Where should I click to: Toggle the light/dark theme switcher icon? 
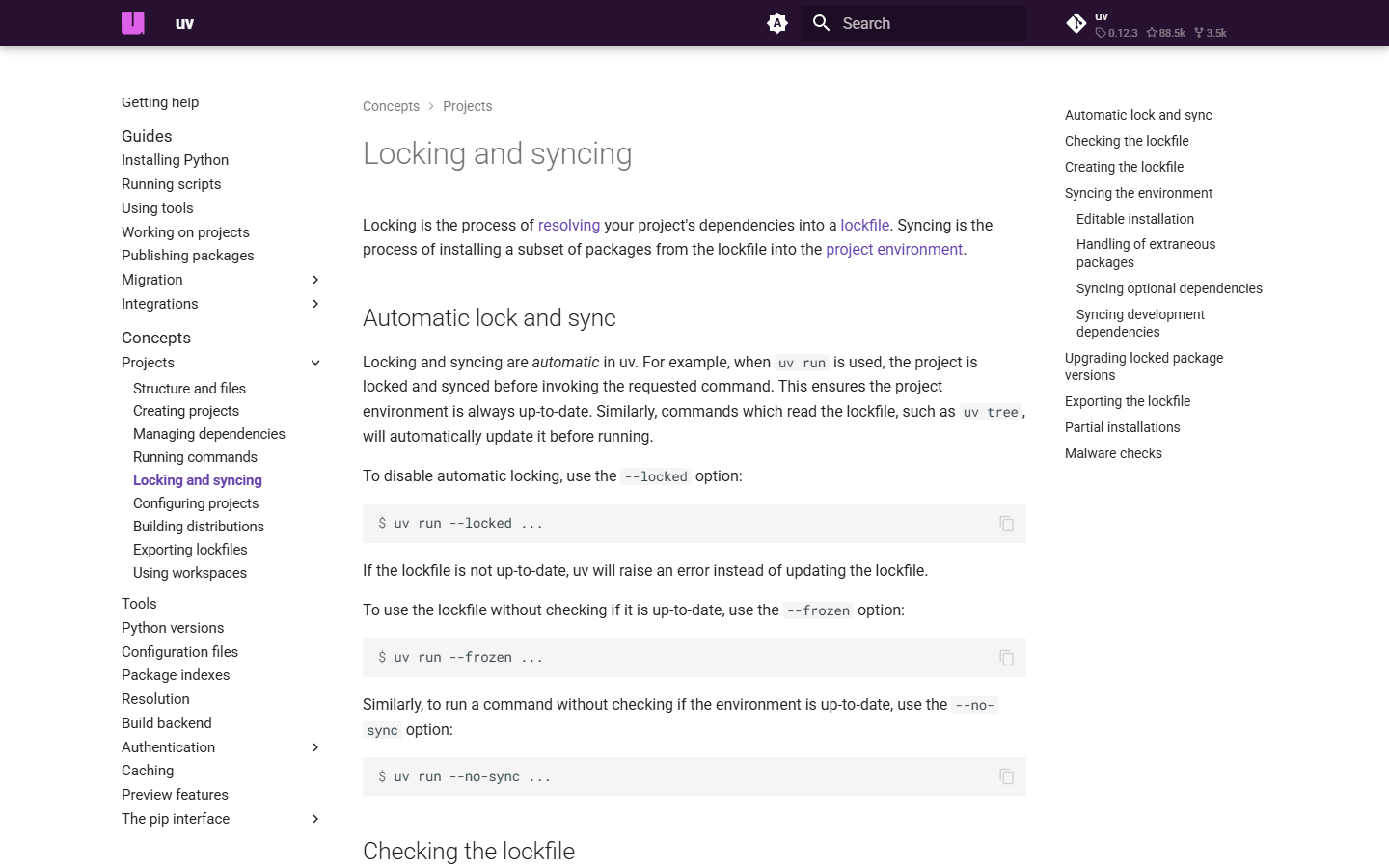point(777,23)
